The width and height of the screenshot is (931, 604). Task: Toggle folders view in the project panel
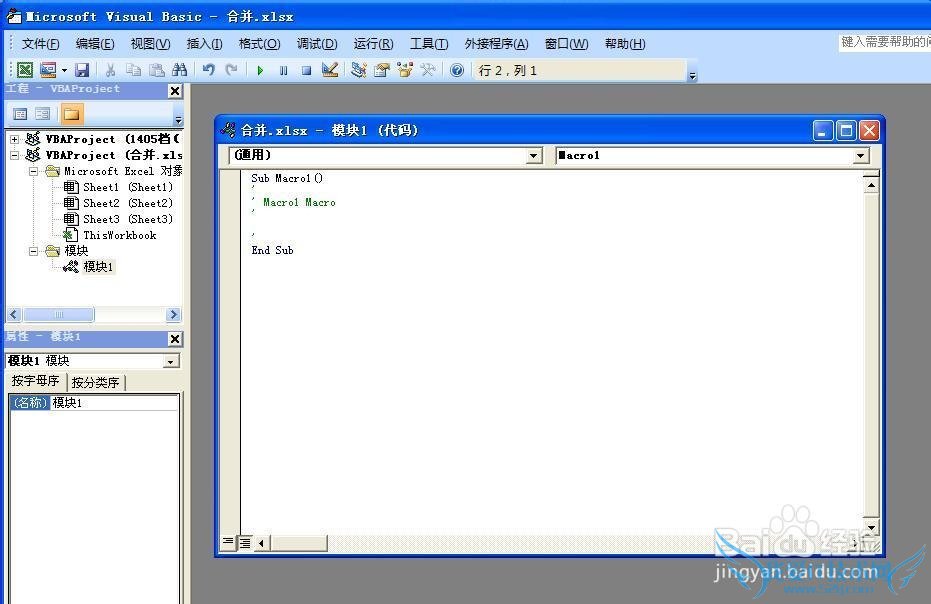click(72, 114)
